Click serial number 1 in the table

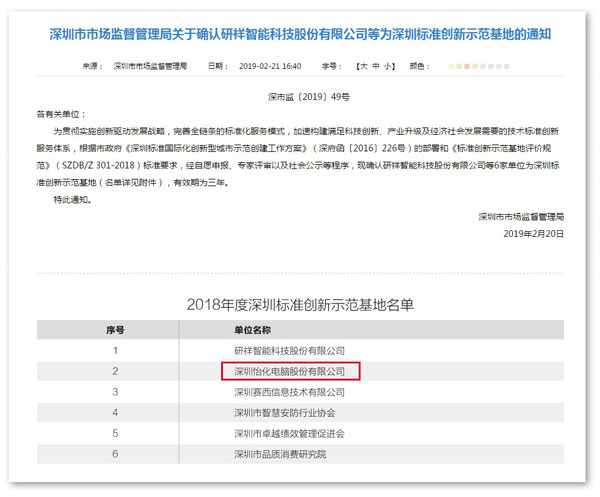(115, 350)
